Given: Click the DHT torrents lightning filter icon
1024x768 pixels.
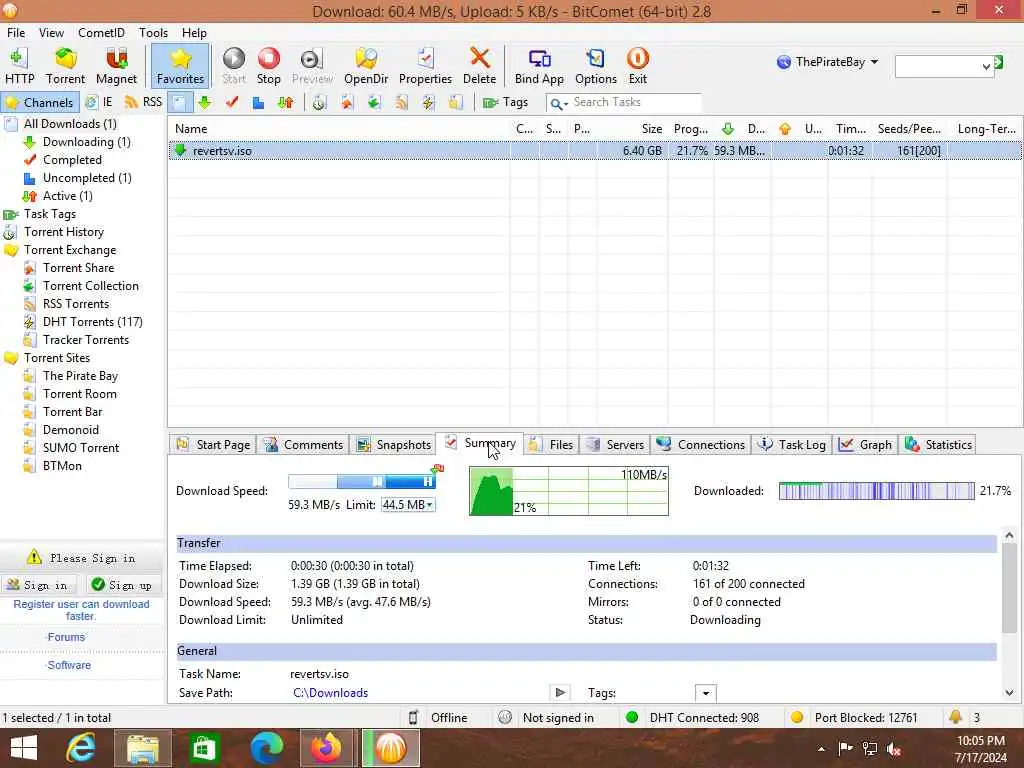Looking at the screenshot, I should click(x=428, y=103).
